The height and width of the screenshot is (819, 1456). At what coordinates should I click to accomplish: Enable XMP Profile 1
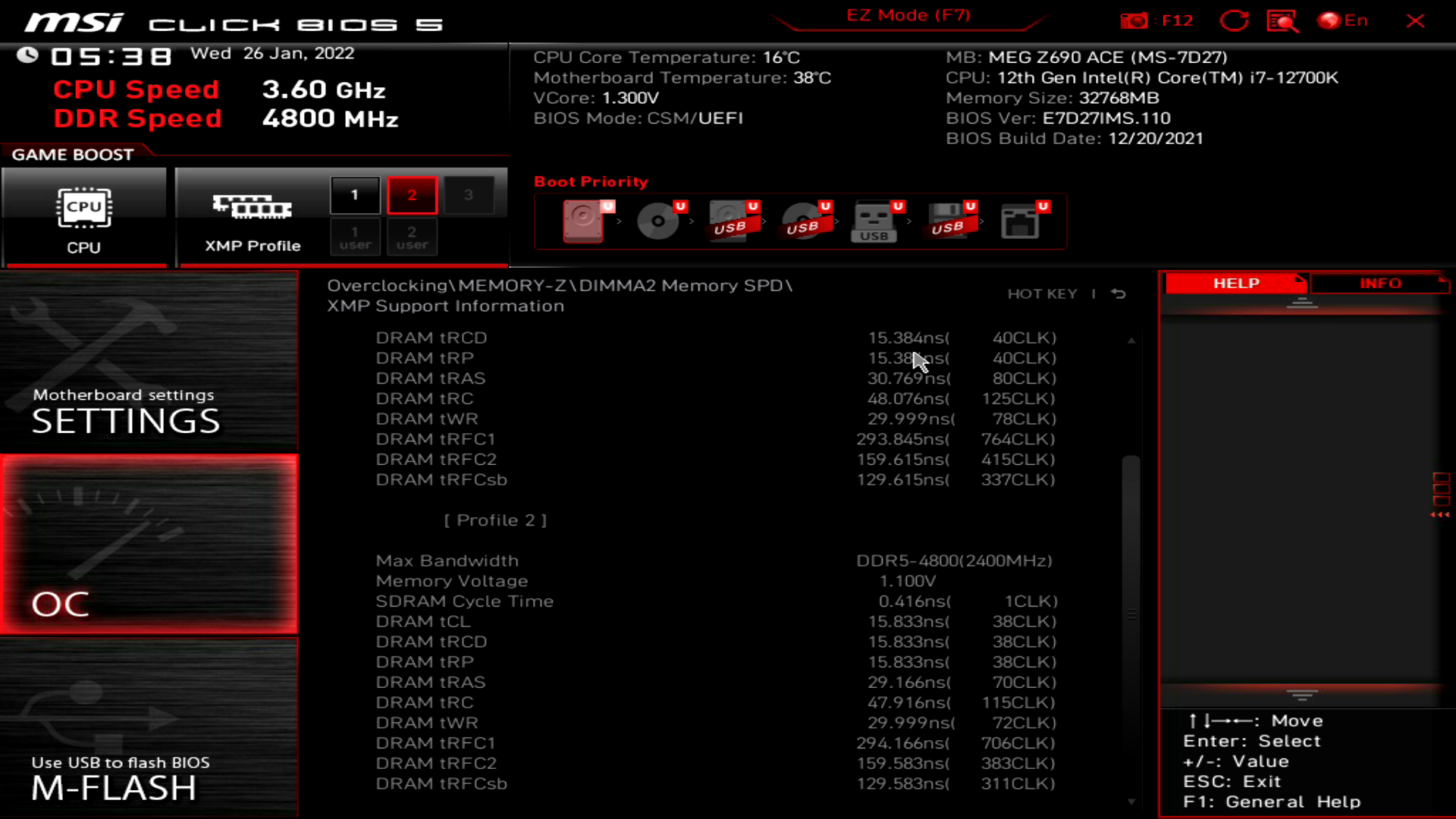(x=354, y=194)
